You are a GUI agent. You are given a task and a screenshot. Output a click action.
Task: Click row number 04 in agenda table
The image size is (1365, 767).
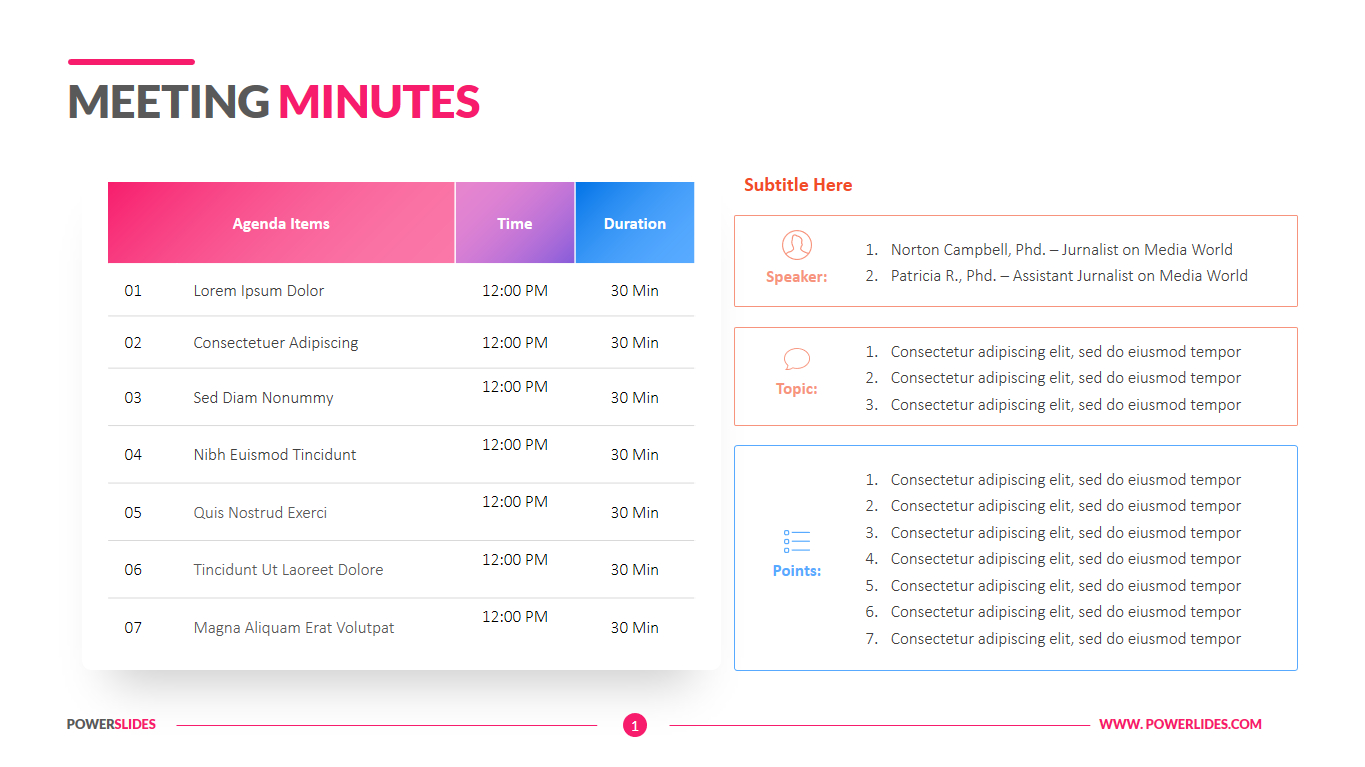coord(133,455)
